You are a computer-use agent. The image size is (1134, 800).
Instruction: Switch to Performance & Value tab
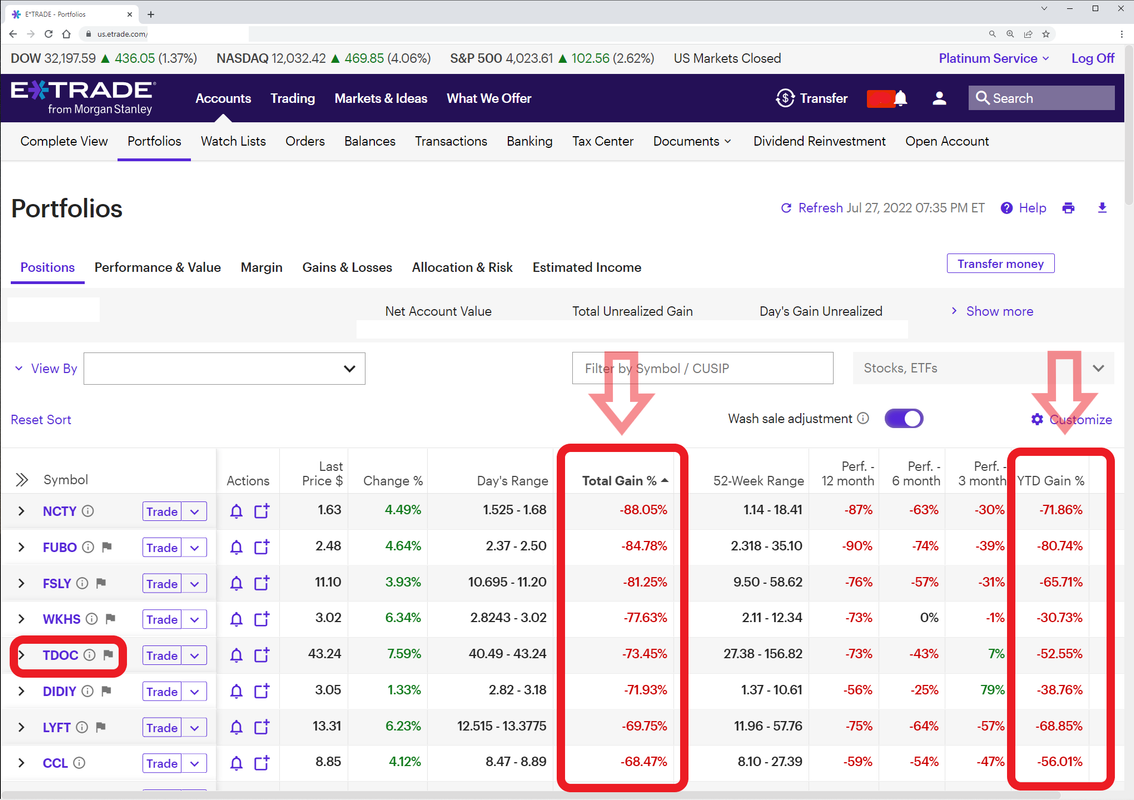click(158, 268)
